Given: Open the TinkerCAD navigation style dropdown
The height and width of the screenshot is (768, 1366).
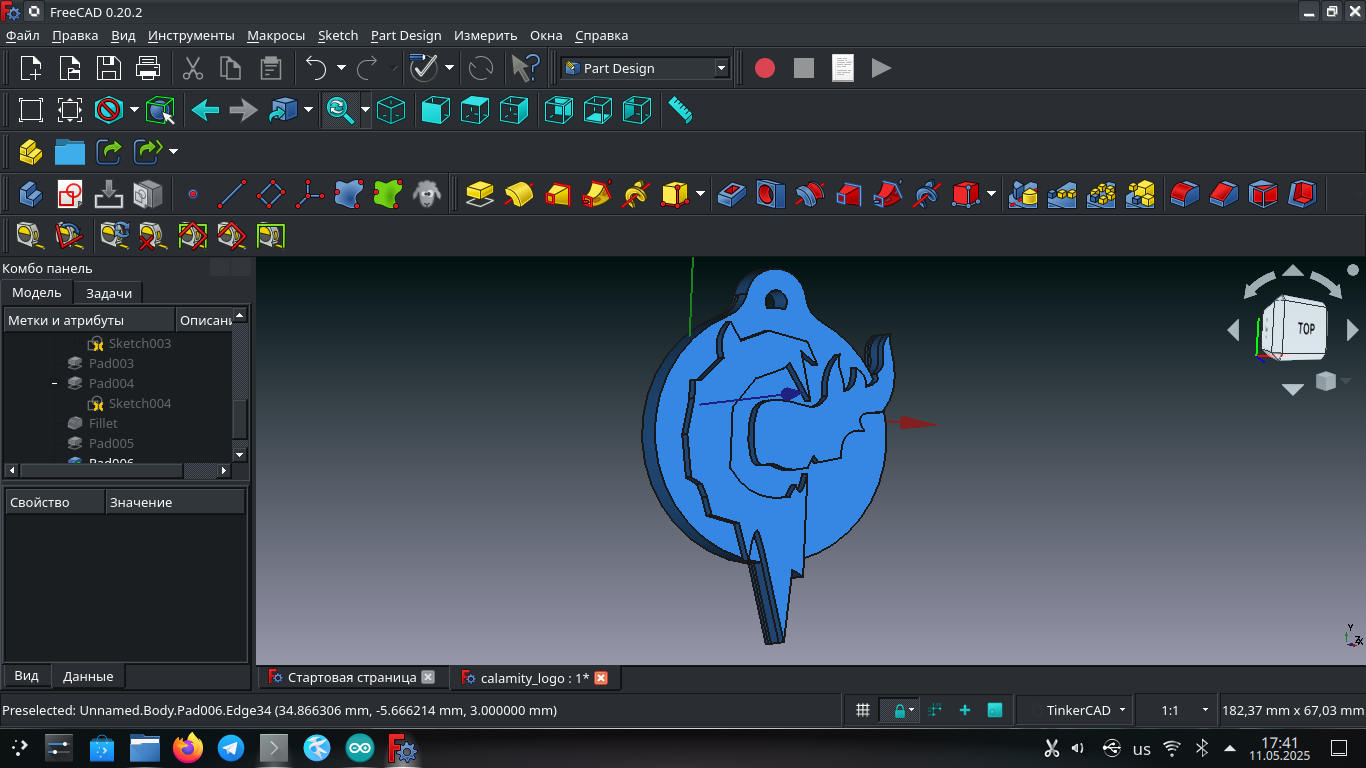Looking at the screenshot, I should (1084, 710).
